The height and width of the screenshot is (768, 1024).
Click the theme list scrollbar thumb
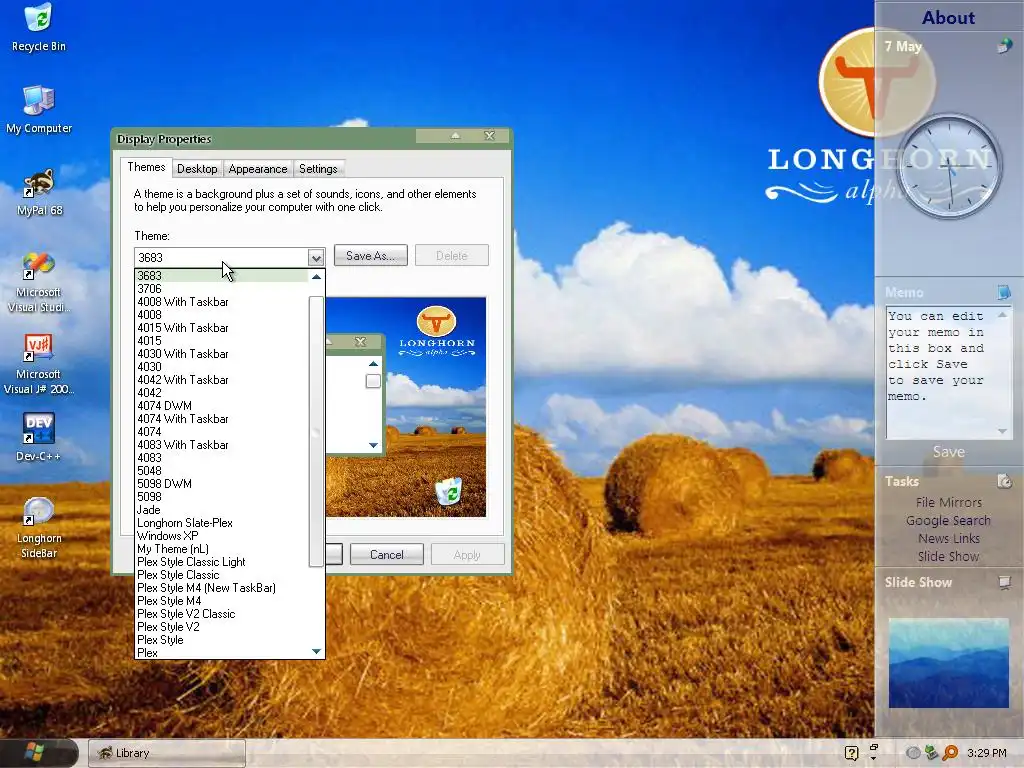(316, 431)
